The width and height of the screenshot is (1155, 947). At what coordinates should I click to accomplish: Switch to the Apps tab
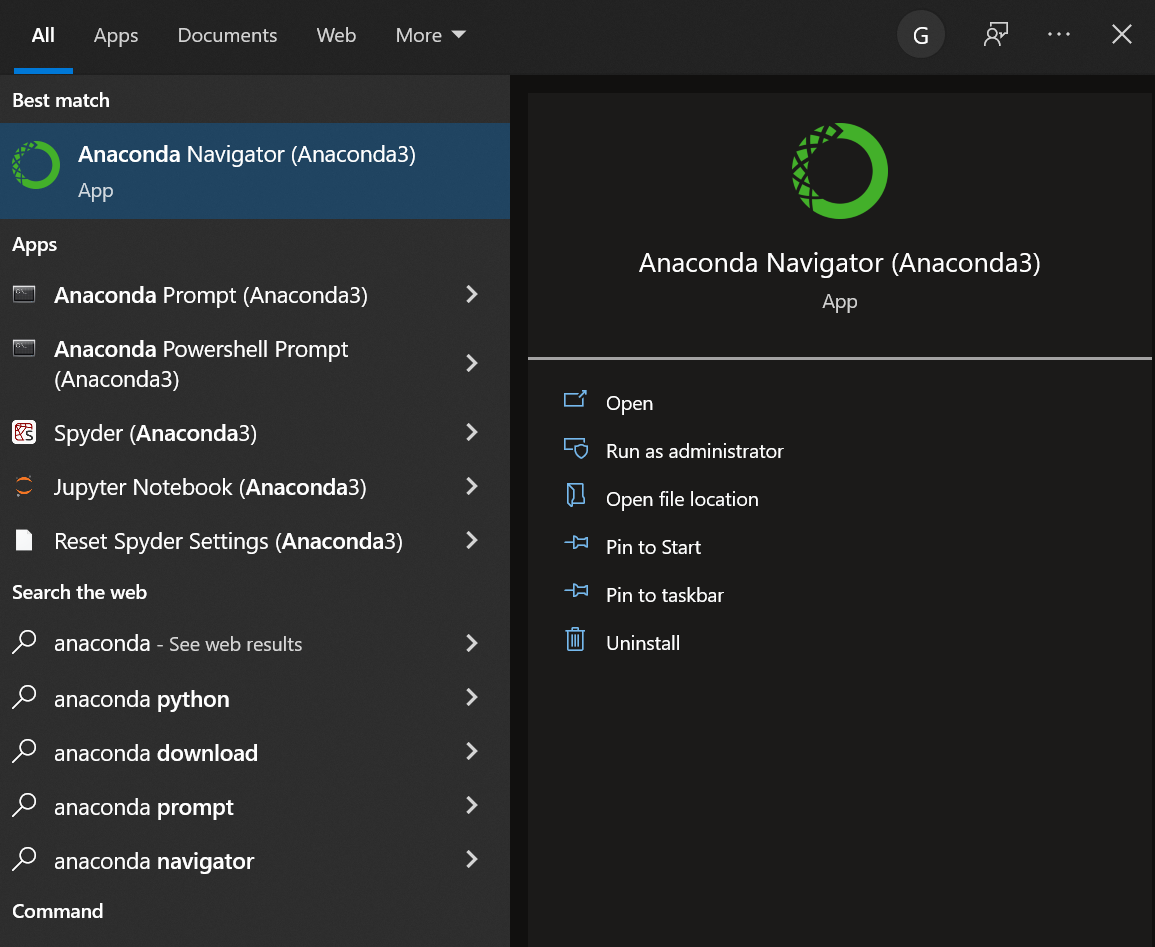pyautogui.click(x=116, y=35)
